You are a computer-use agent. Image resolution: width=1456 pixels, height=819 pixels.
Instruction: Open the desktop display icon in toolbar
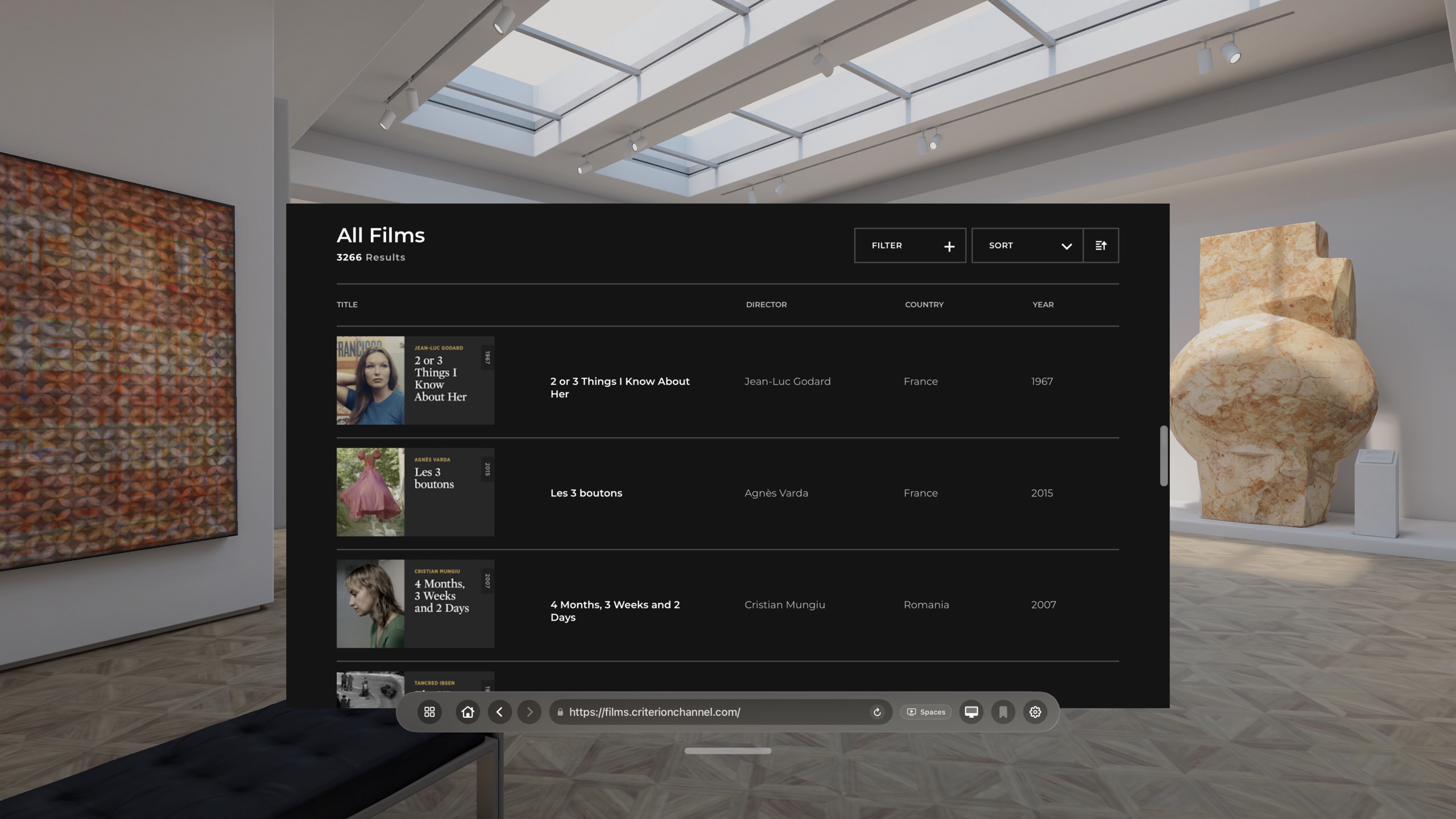[971, 712]
